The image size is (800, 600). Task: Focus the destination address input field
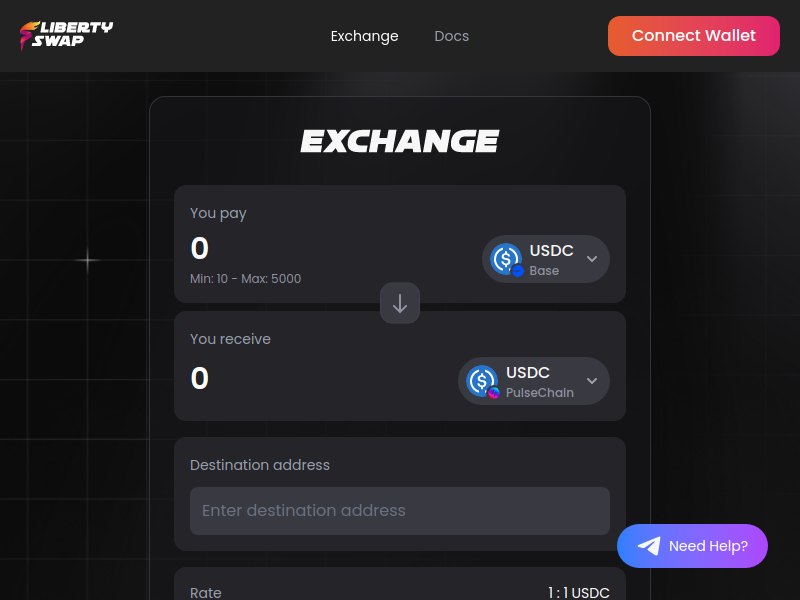click(x=399, y=511)
